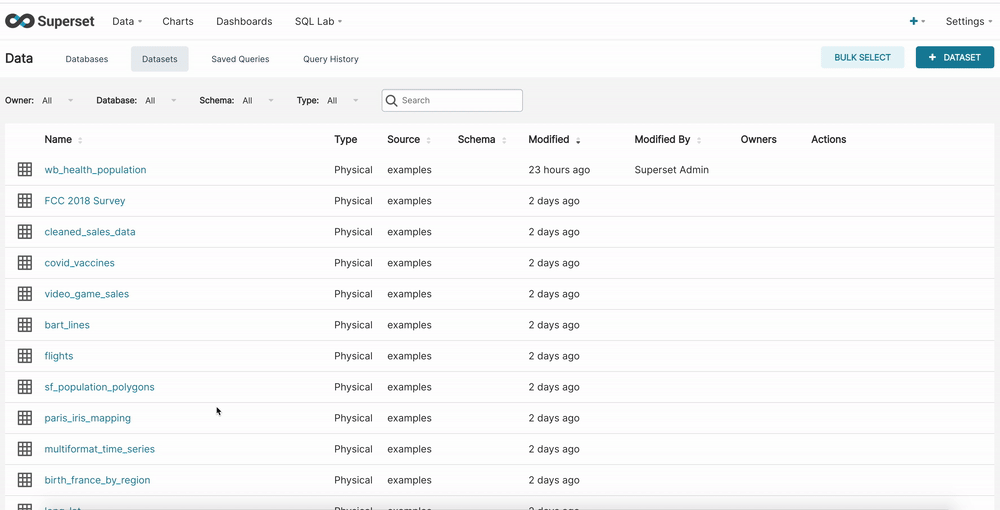Click the Owners column header
Screen dimensions: 1000x510
(758, 140)
